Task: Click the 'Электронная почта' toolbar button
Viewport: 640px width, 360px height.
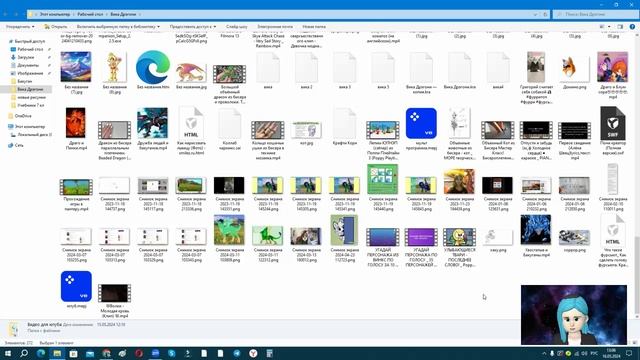Action: (x=275, y=27)
